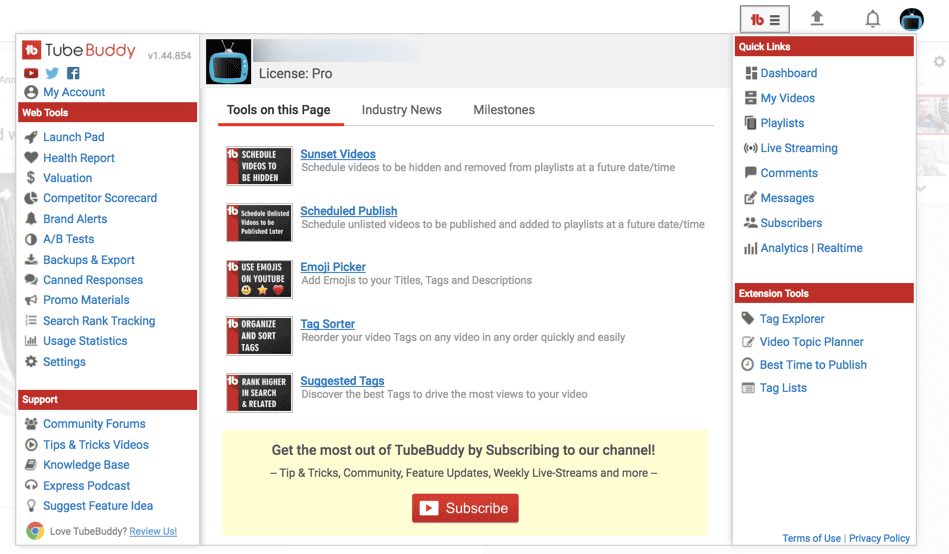949x554 pixels.
Task: Open Playlists in Quick Links
Action: [x=782, y=123]
